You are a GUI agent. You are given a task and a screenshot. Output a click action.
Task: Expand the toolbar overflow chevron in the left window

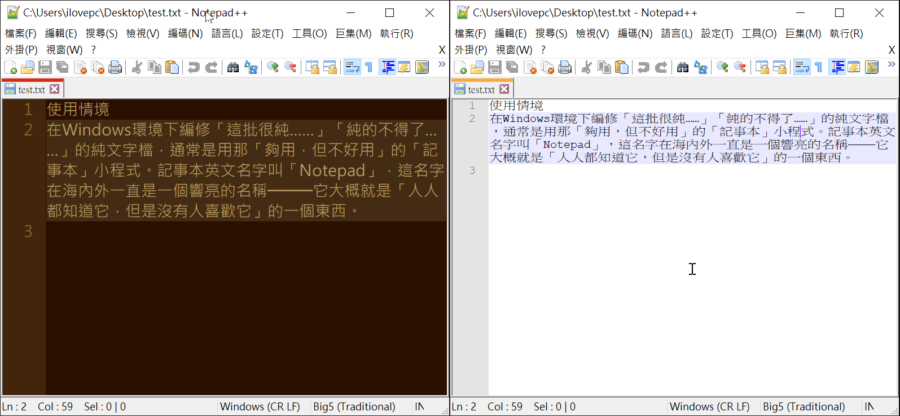441,64
